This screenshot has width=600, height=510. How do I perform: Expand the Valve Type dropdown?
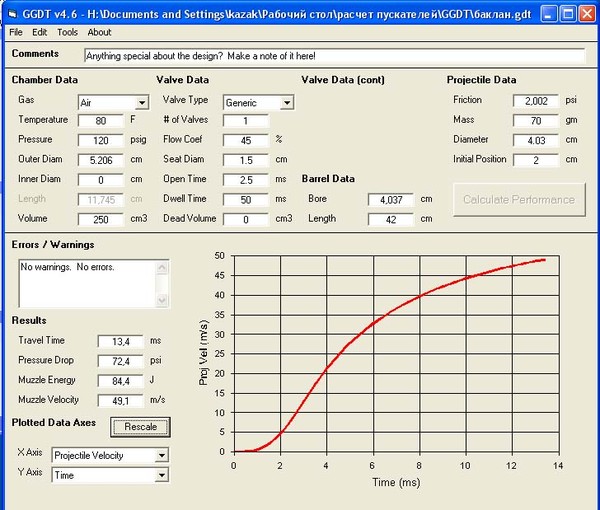click(x=287, y=103)
